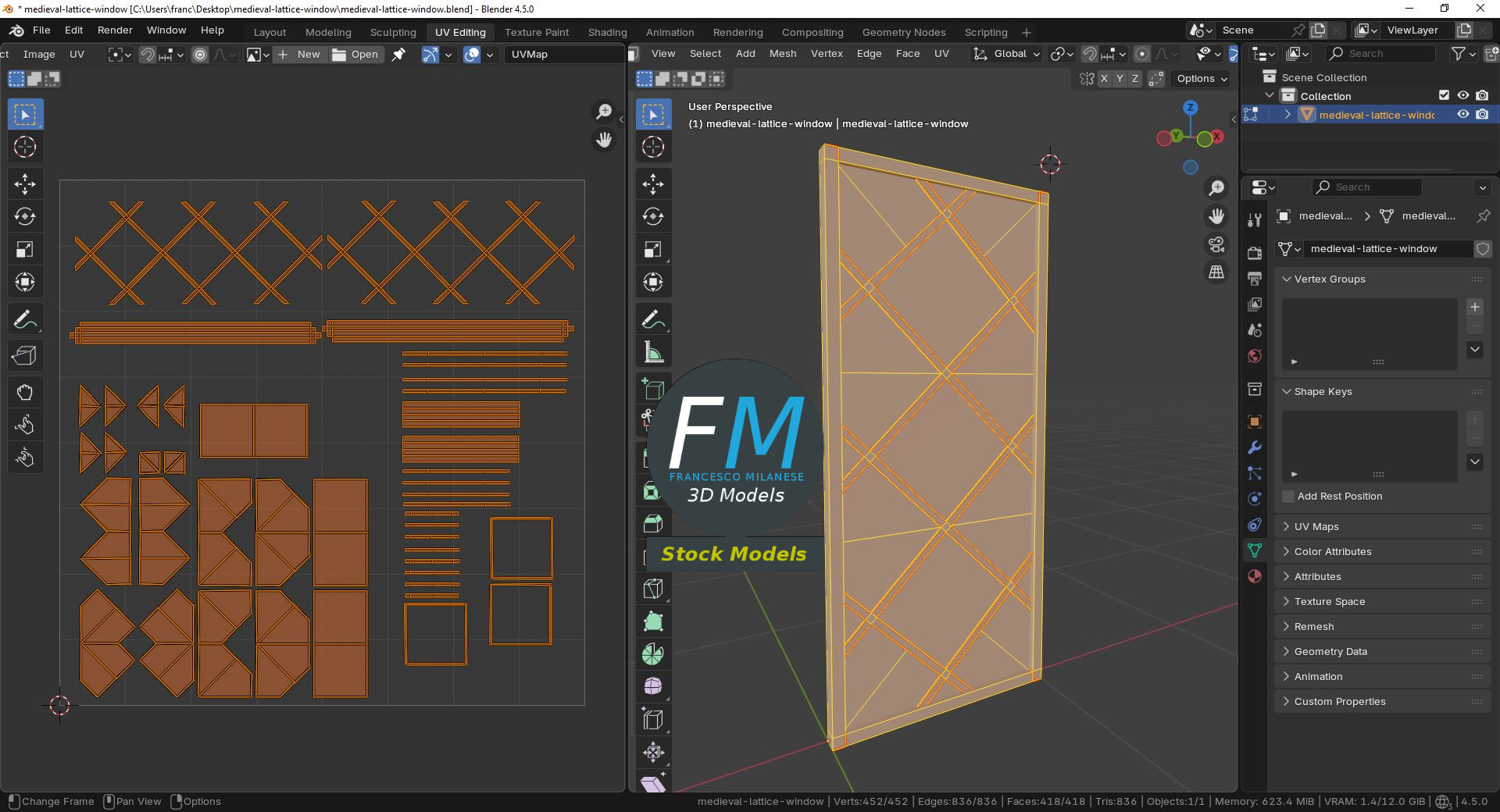The height and width of the screenshot is (812, 1500).
Task: Select the Move tool in 3D viewport
Action: (653, 184)
